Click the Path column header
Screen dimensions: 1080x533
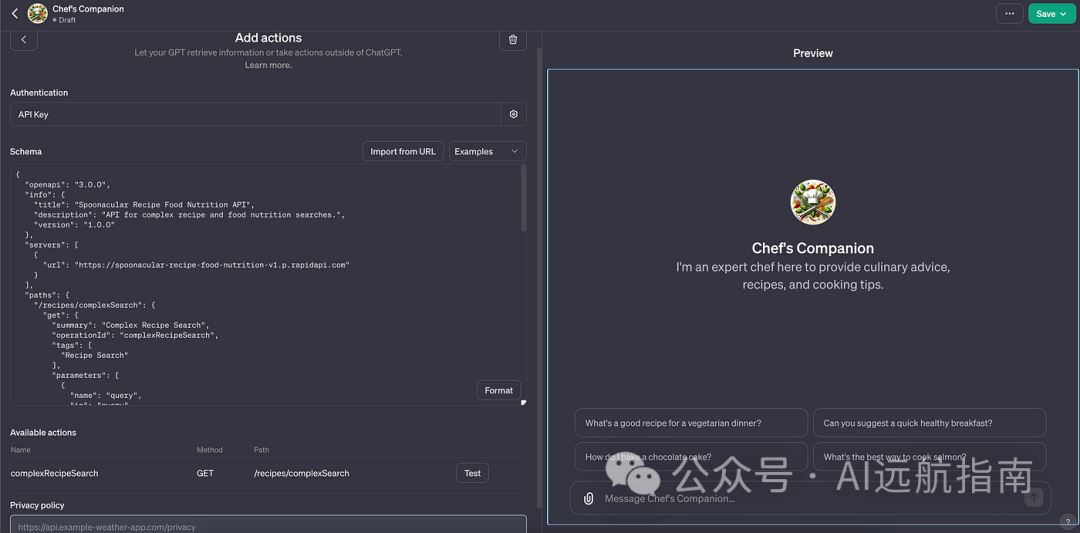point(261,450)
